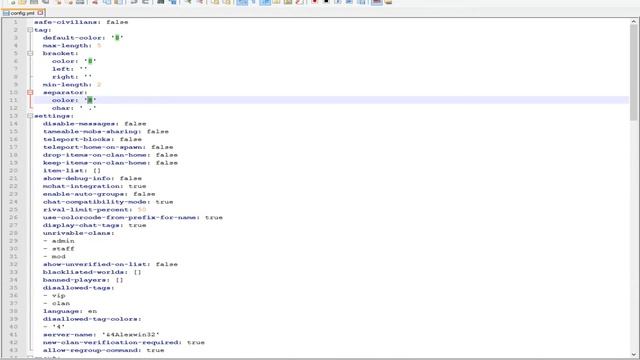Click 'disable-messages: false'
The image size is (640, 360).
[94, 124]
